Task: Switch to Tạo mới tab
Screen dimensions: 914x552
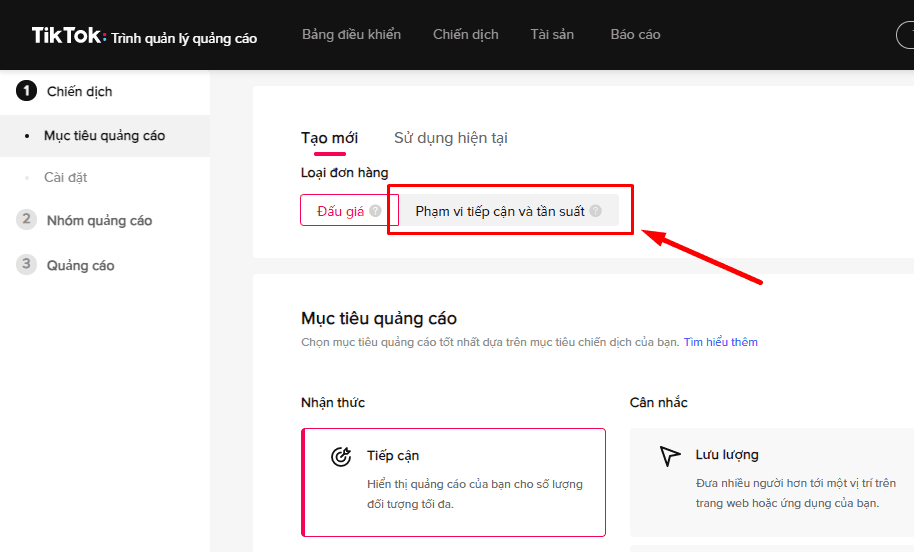Action: point(329,138)
